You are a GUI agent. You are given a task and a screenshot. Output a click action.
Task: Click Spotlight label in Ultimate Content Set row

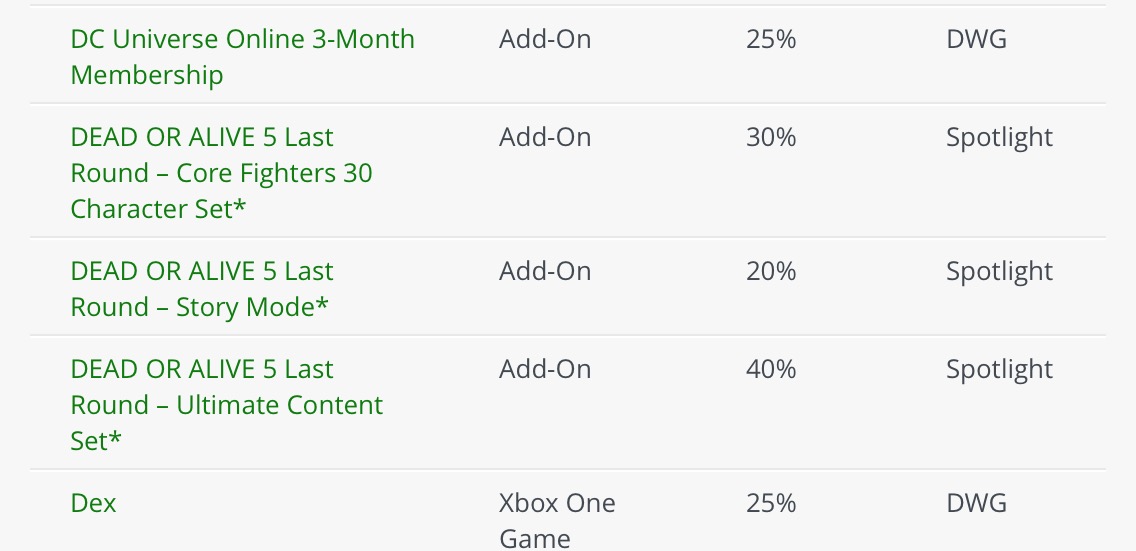click(x=999, y=370)
